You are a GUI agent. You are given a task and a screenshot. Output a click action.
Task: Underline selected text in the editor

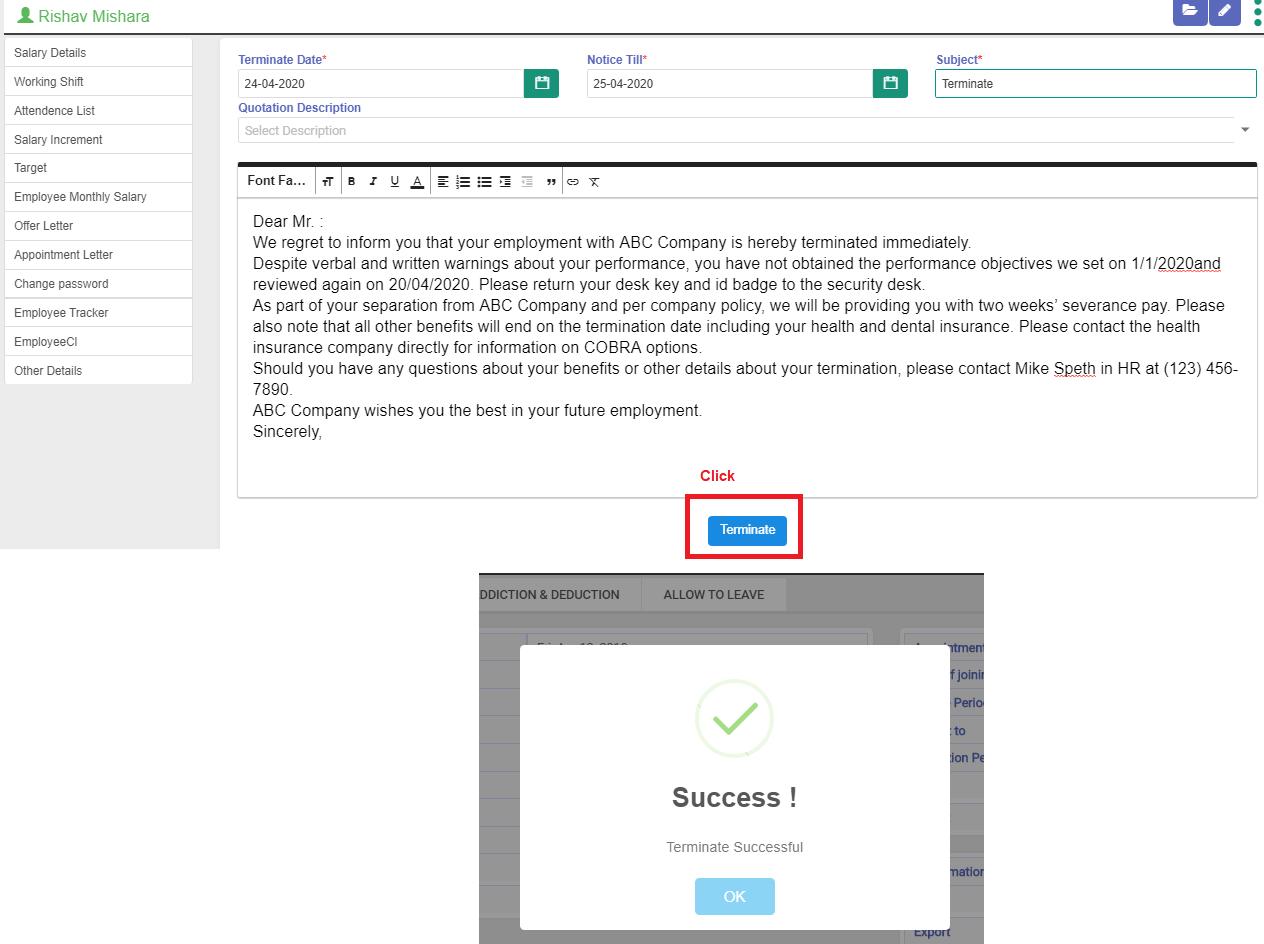coord(395,181)
